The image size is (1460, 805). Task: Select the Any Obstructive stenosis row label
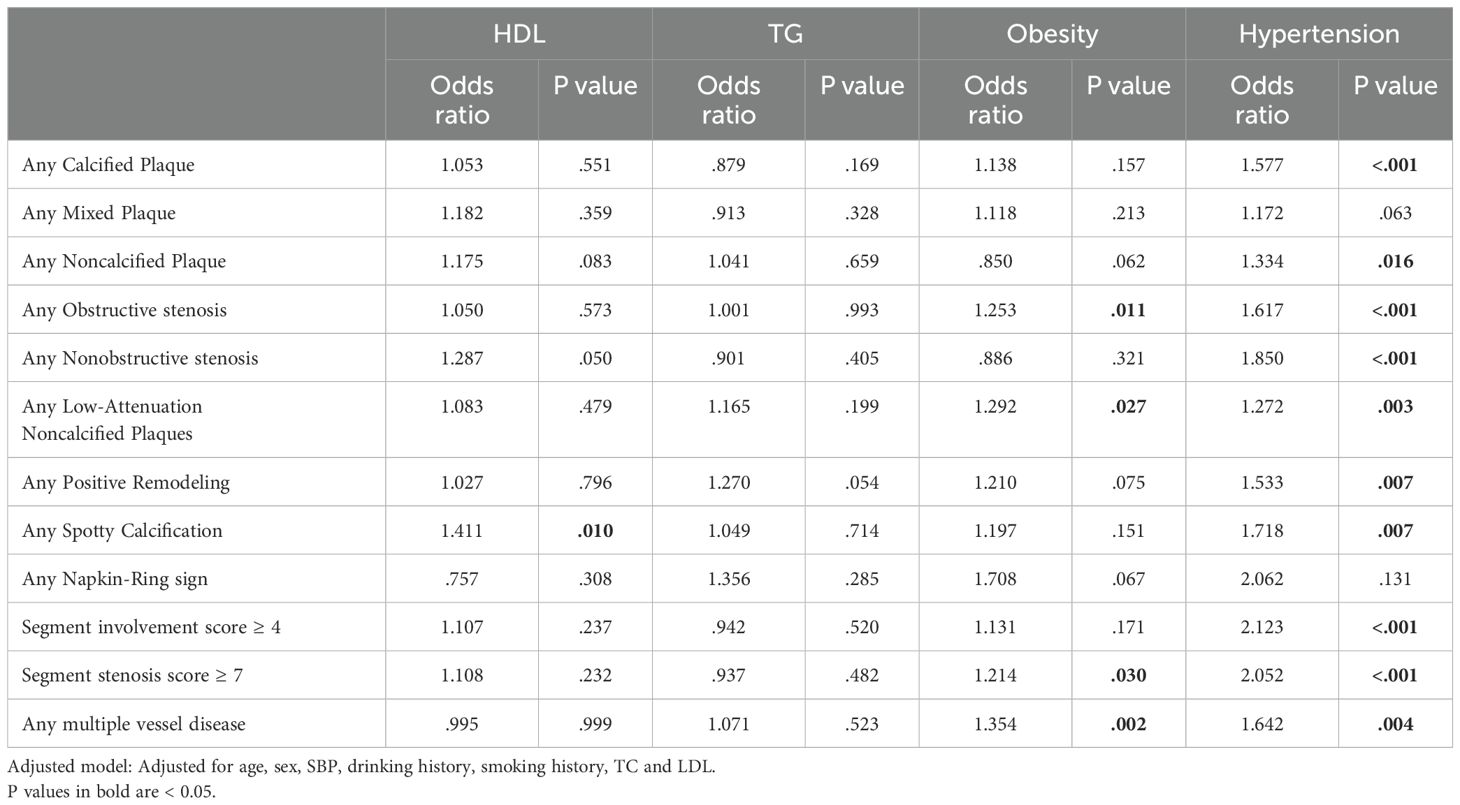click(x=124, y=310)
